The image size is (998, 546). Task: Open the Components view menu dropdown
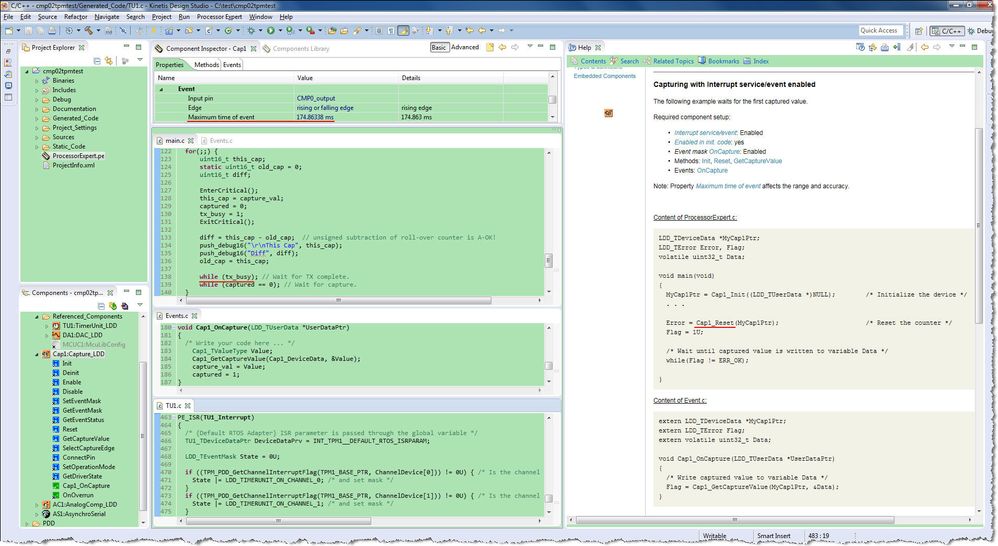click(x=140, y=306)
